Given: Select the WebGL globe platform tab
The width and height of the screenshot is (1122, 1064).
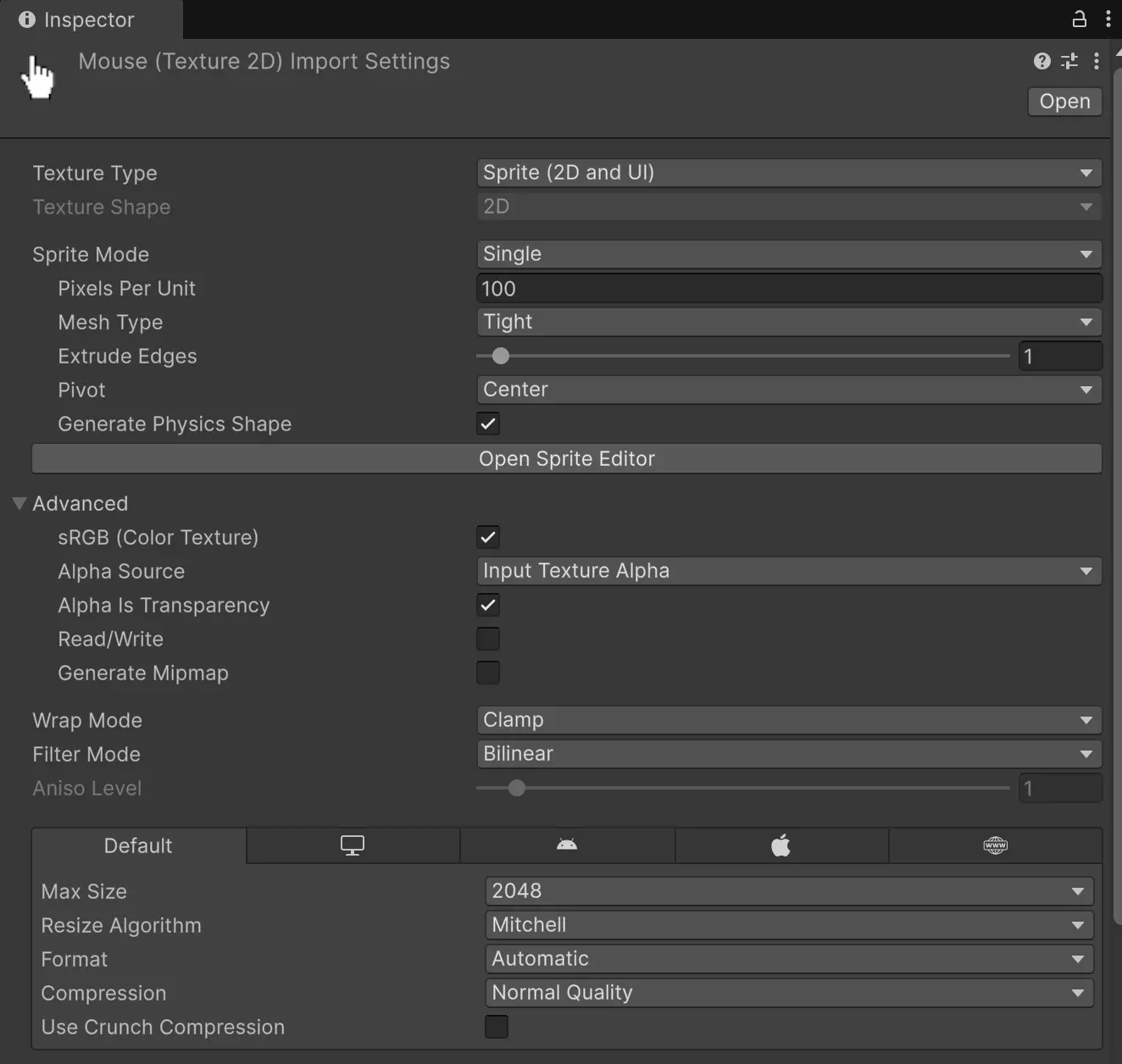Looking at the screenshot, I should tap(996, 845).
